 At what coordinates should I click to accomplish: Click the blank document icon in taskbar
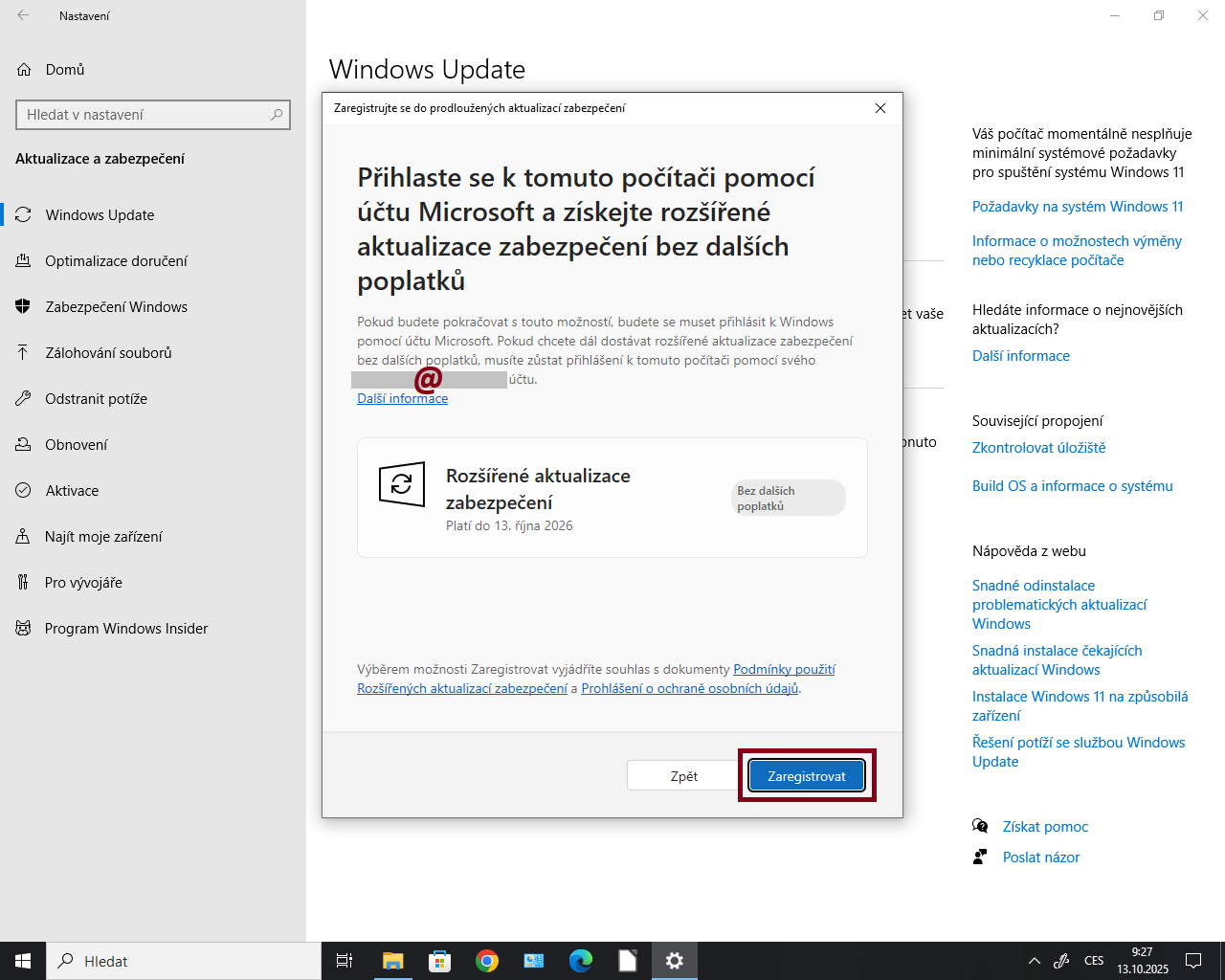point(628,961)
